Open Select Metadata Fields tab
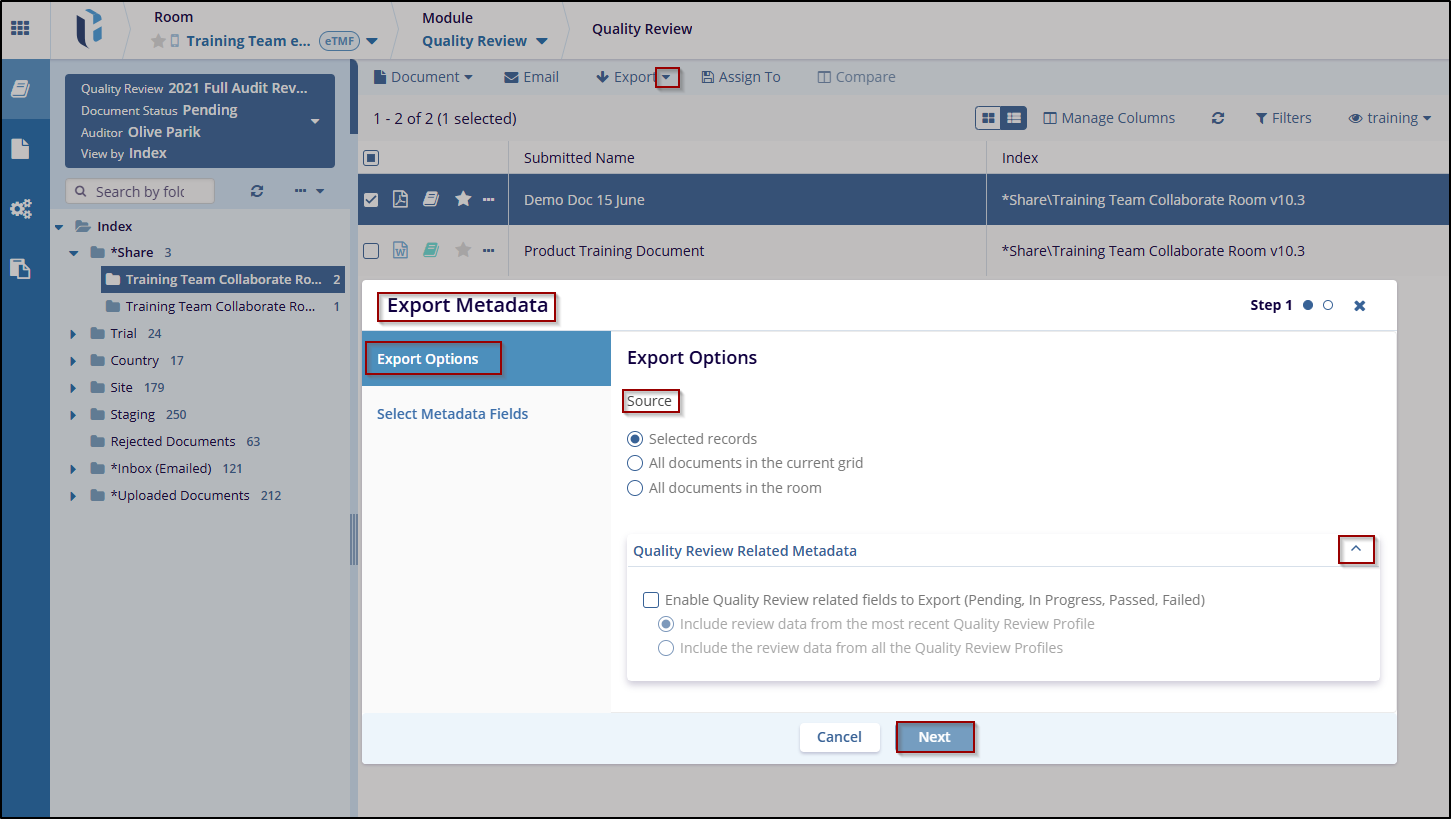 click(x=452, y=414)
